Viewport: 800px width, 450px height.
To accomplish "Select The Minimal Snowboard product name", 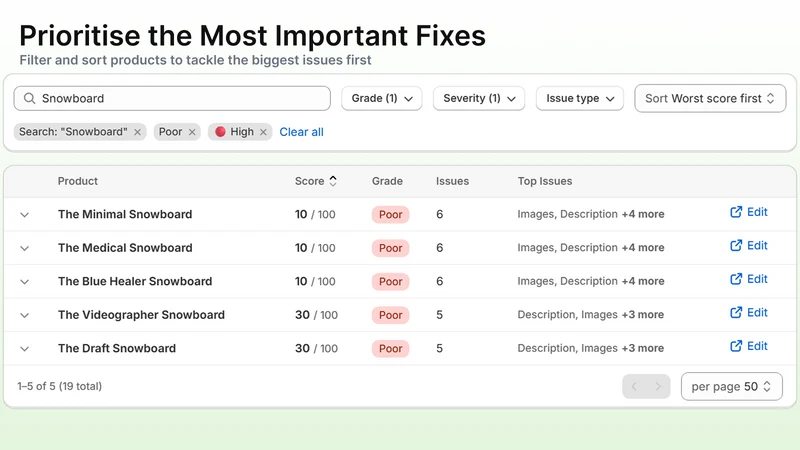I will tap(125, 214).
